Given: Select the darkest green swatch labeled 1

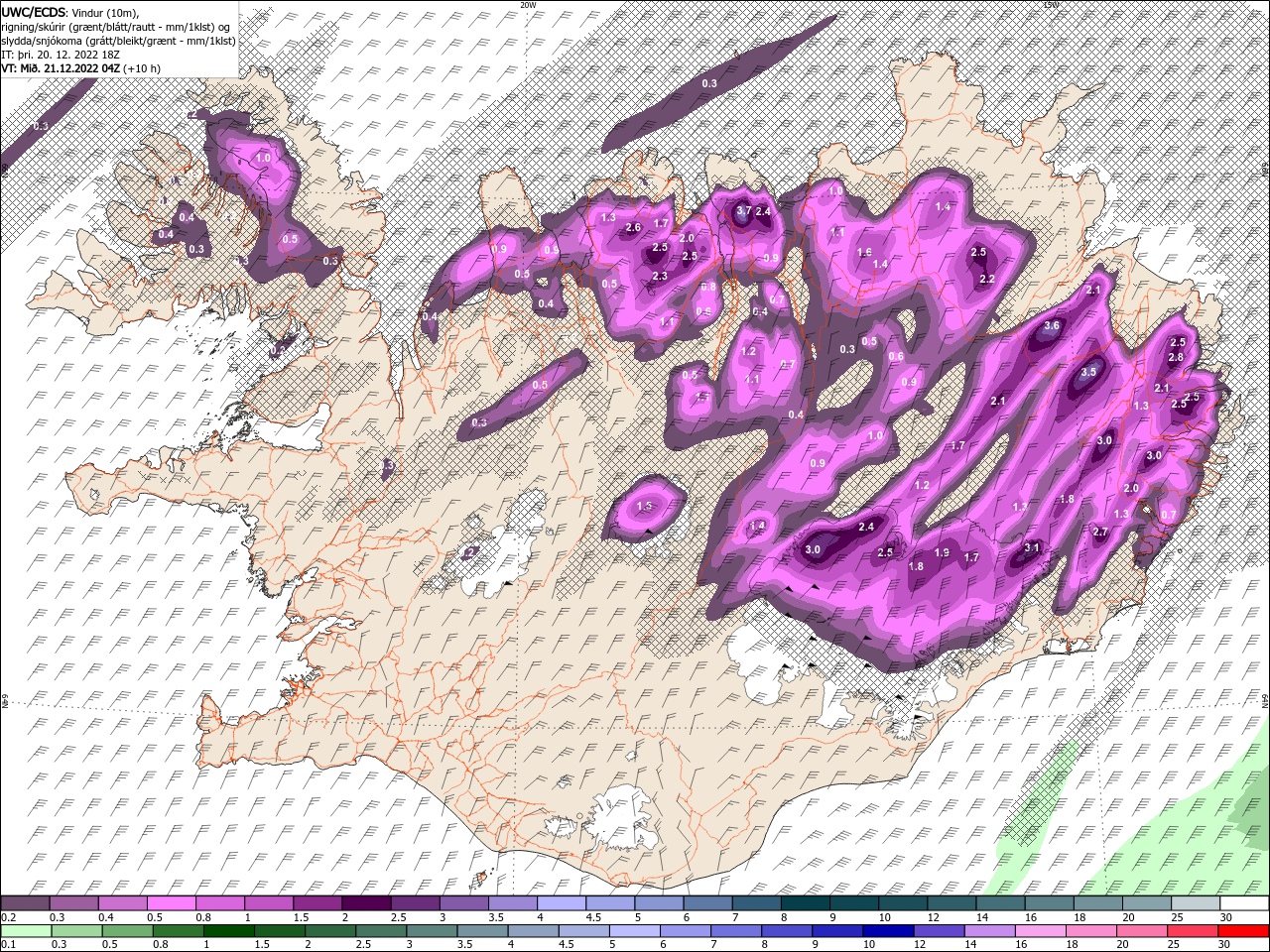Looking at the screenshot, I should click(x=230, y=930).
